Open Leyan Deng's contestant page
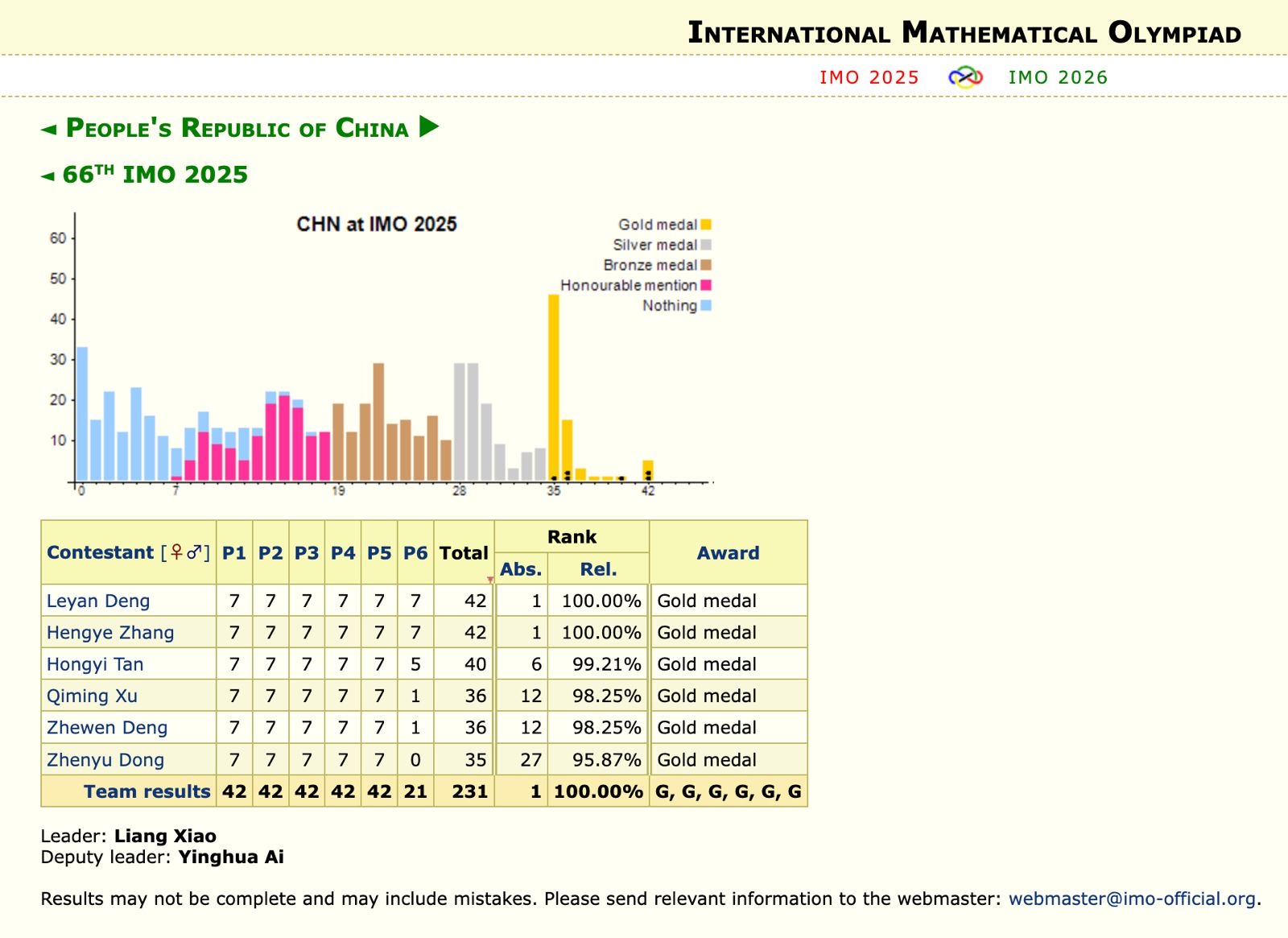Viewport: 1288px width, 938px height. tap(98, 601)
